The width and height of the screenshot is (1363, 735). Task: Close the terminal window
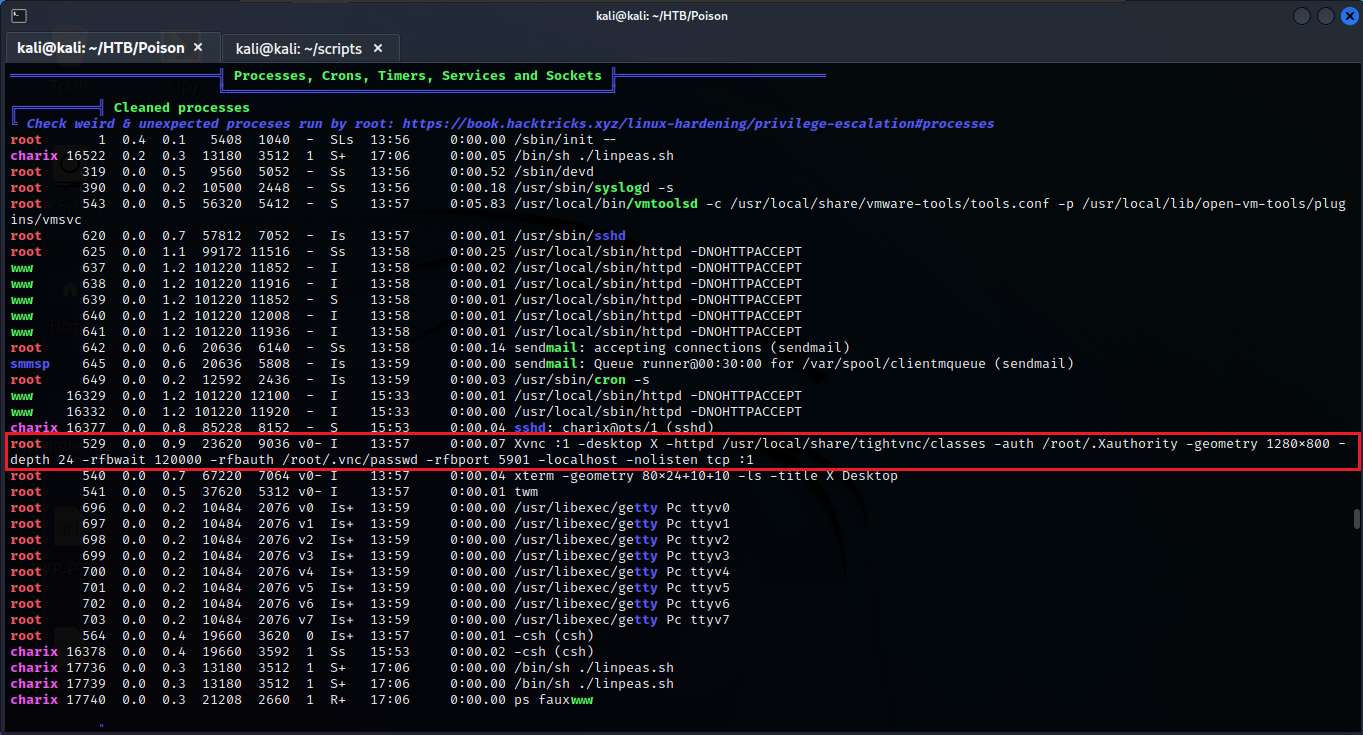click(1345, 16)
